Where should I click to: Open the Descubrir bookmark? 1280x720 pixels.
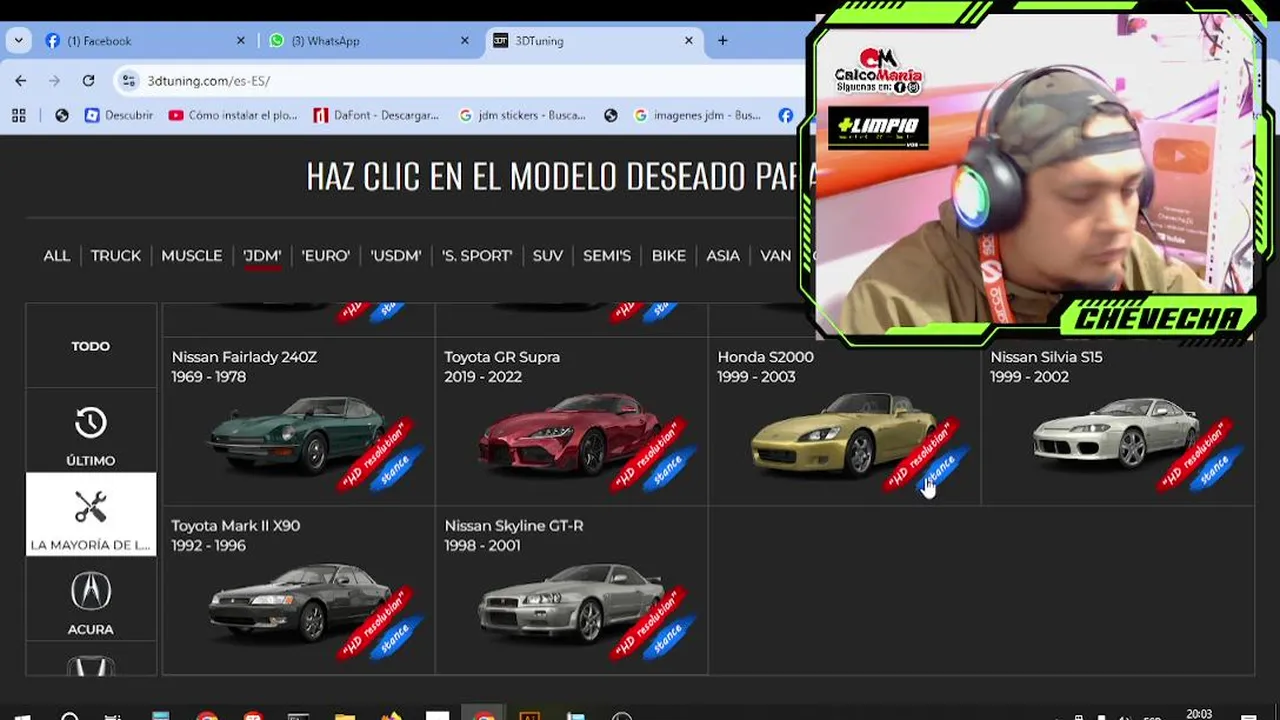(x=119, y=115)
